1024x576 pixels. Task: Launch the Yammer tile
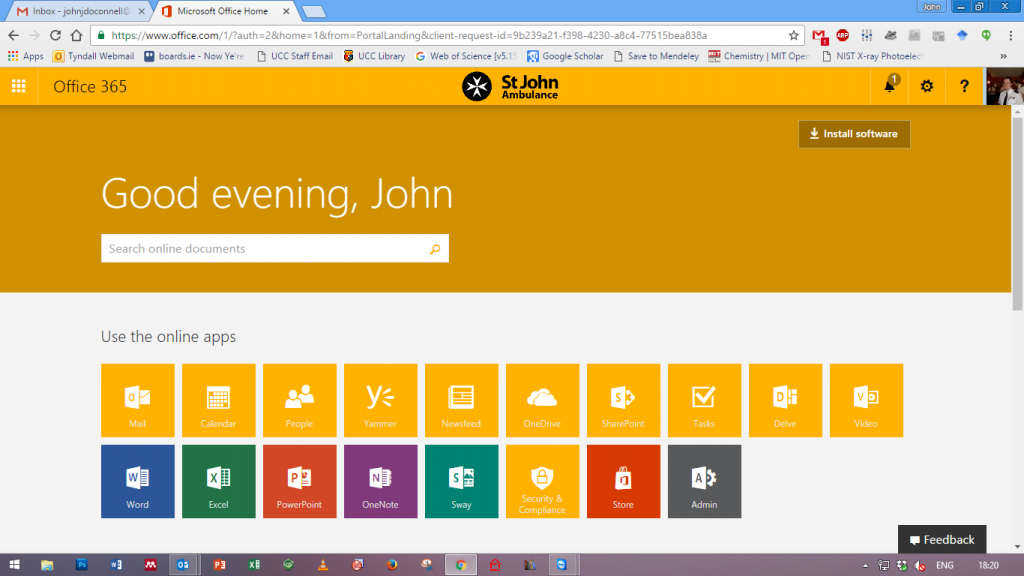381,400
